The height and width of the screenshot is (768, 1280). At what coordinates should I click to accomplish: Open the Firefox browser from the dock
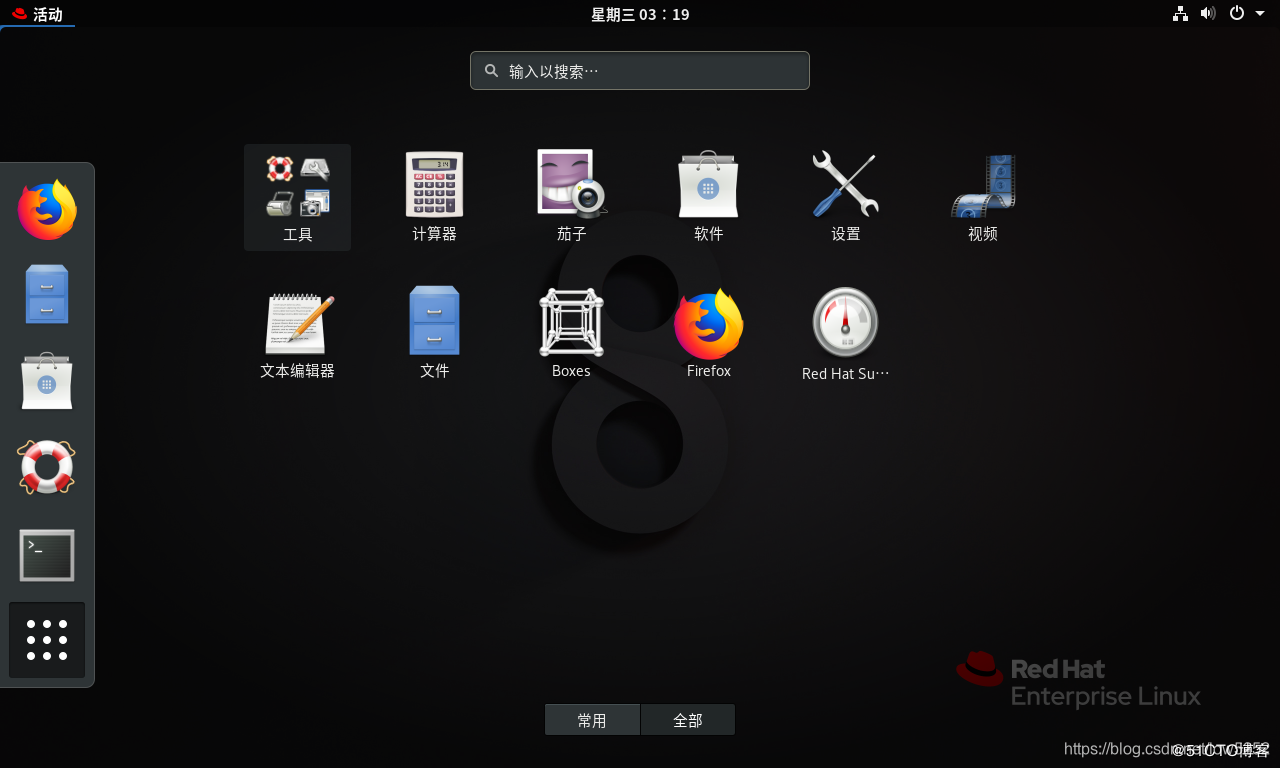click(x=44, y=209)
